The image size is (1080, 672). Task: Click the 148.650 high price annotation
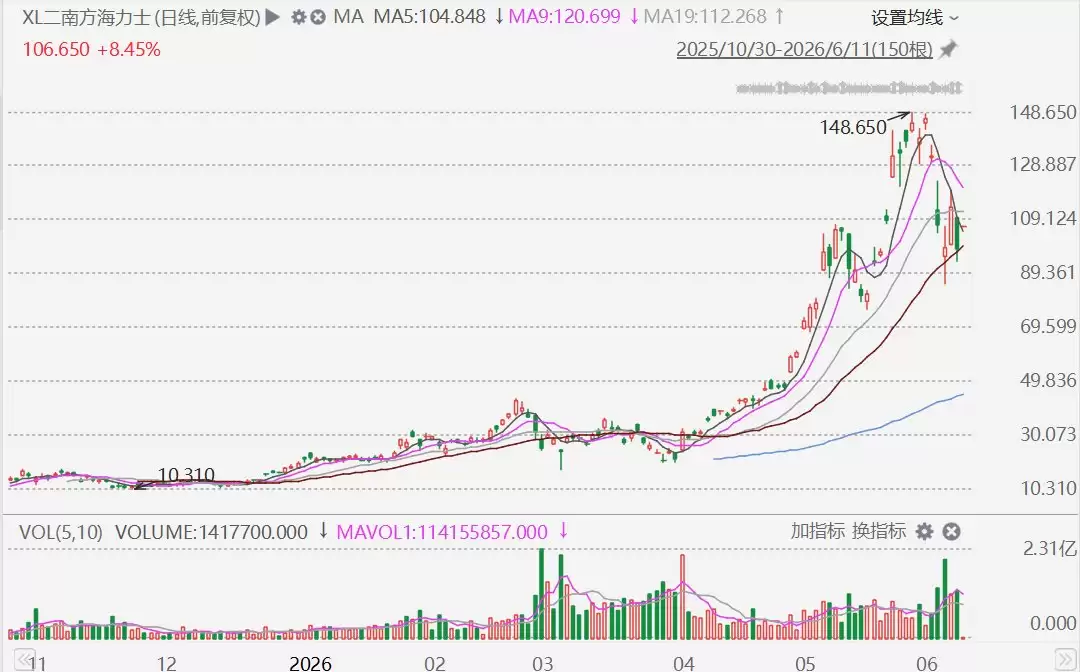pyautogui.click(x=853, y=127)
